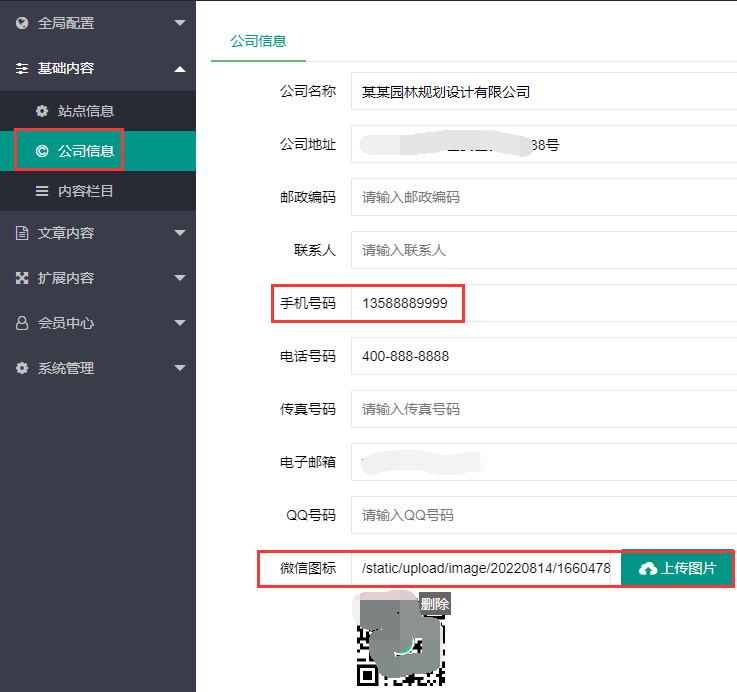Switch to the 公司信息 tab
Viewport: 737px width, 692px height.
point(258,41)
